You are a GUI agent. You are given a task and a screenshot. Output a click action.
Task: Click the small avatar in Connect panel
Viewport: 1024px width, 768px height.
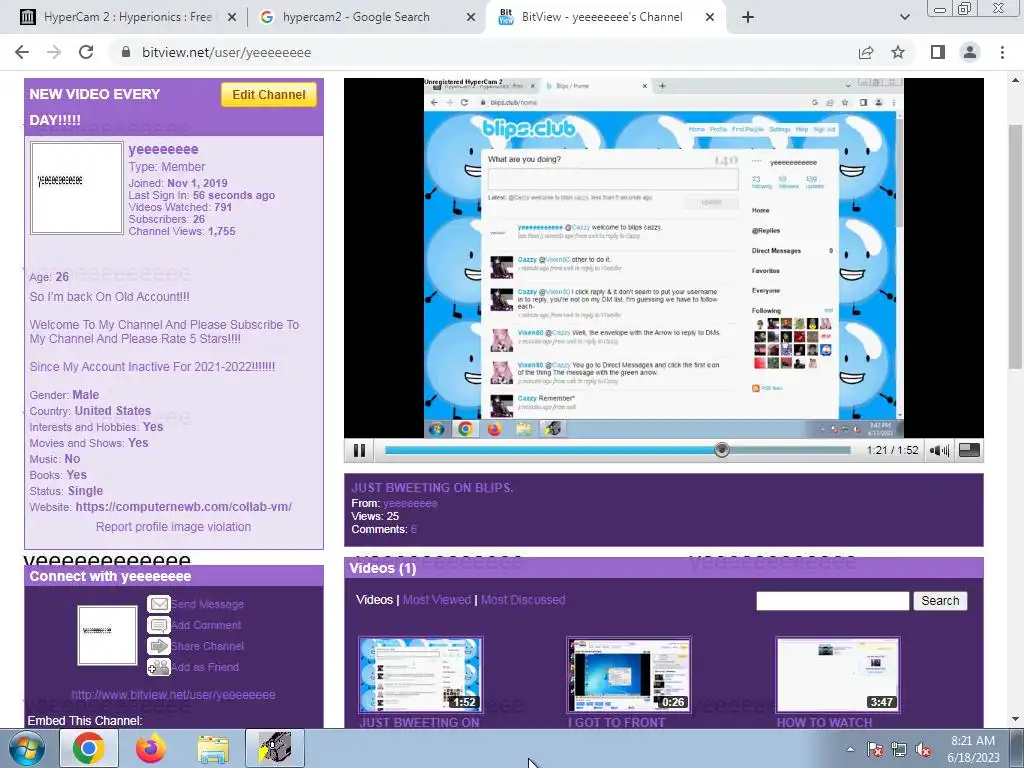107,635
